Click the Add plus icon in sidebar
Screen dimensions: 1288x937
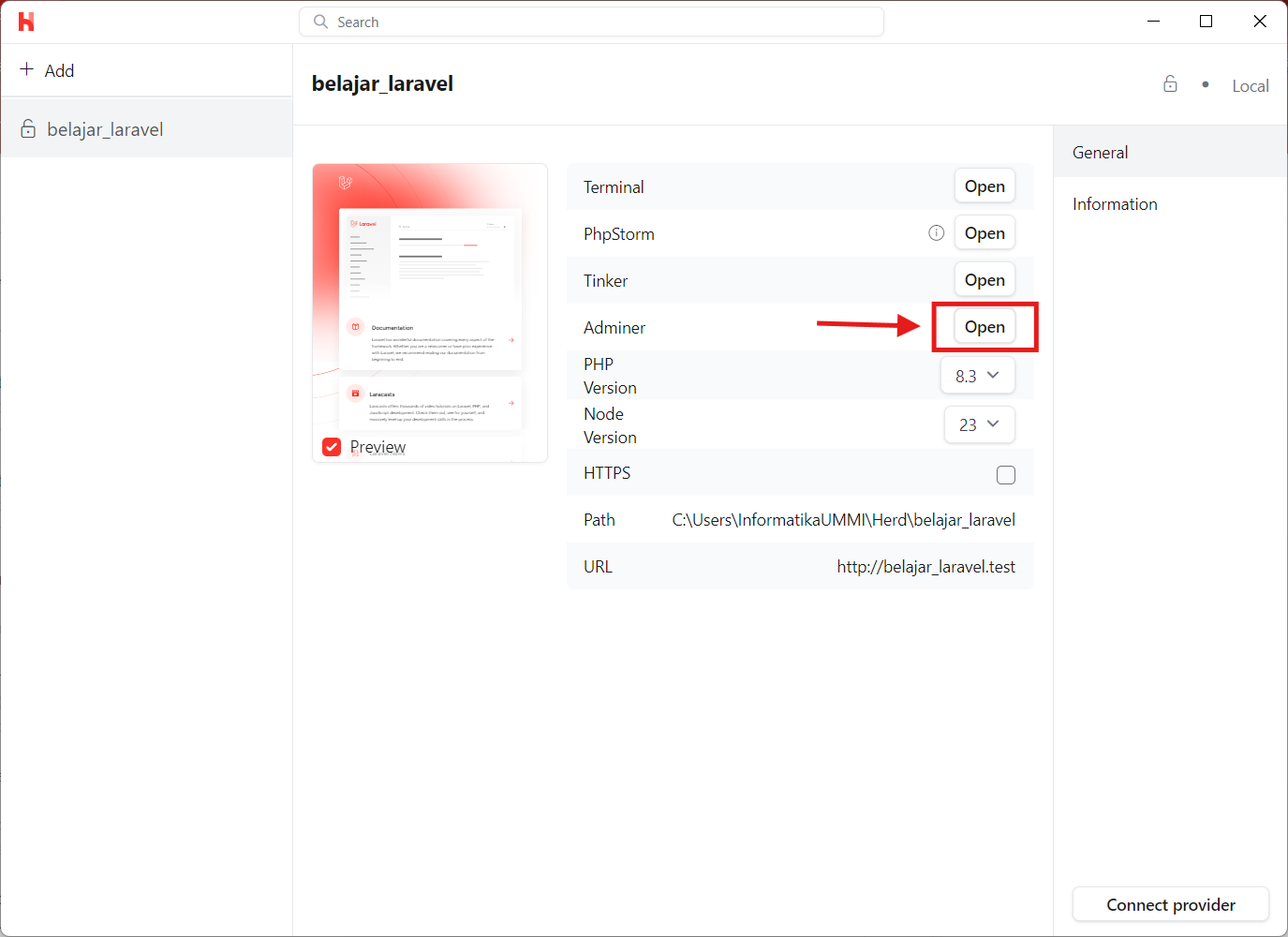[x=25, y=69]
